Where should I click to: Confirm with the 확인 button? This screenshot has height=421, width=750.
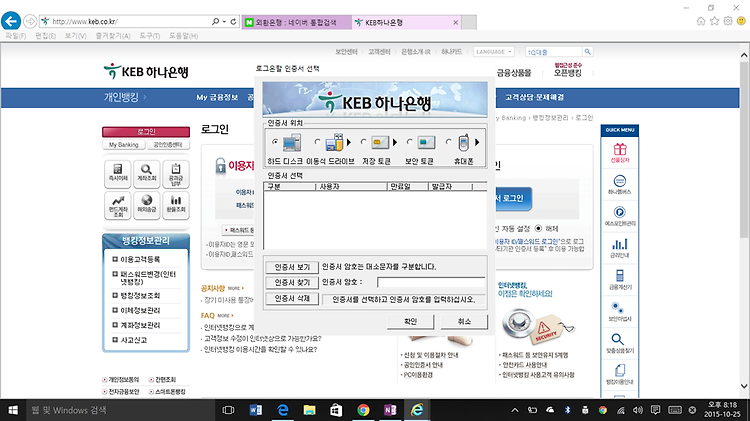click(x=410, y=321)
